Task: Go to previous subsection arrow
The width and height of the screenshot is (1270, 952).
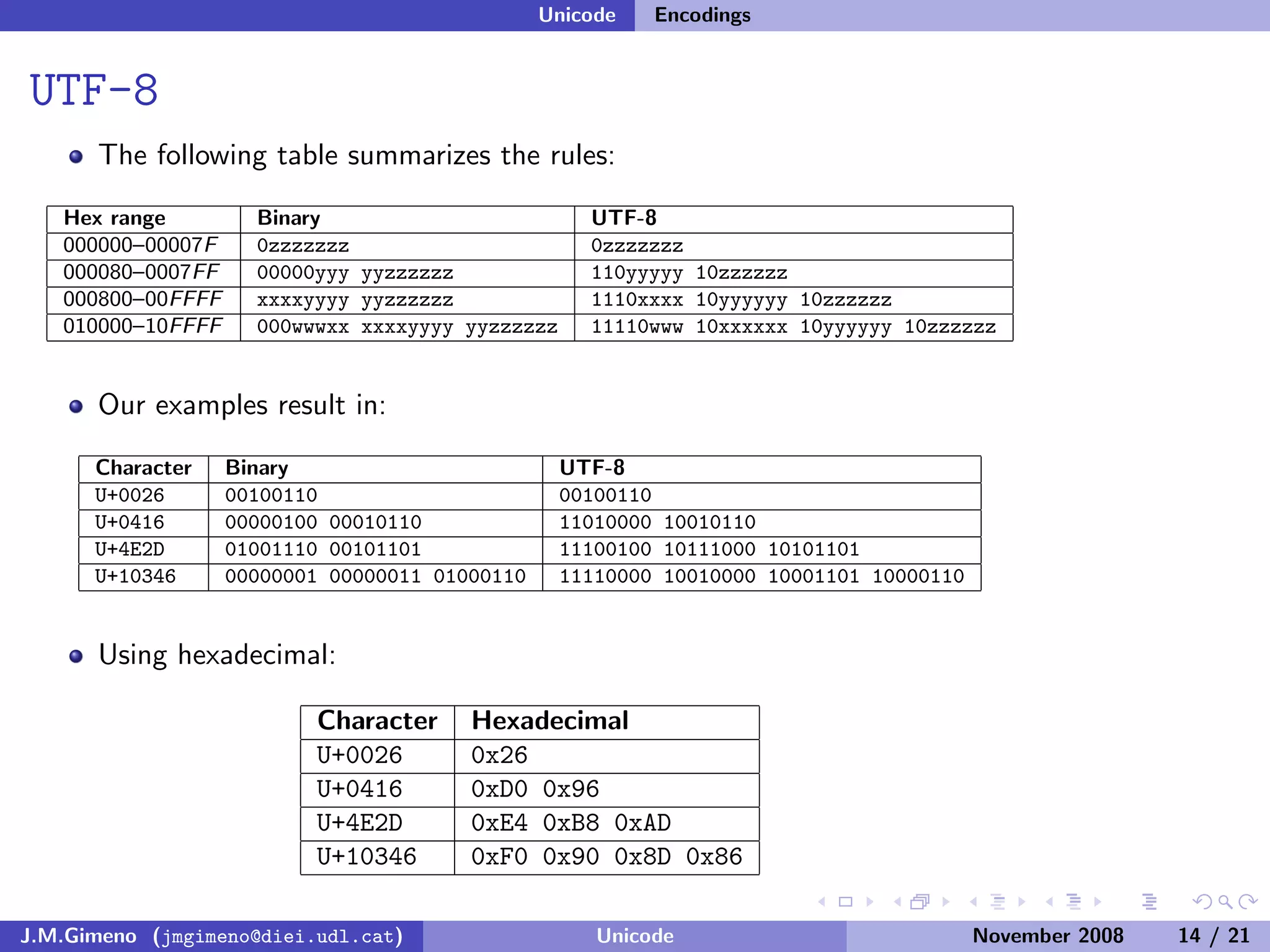Action: pyautogui.click(x=974, y=902)
